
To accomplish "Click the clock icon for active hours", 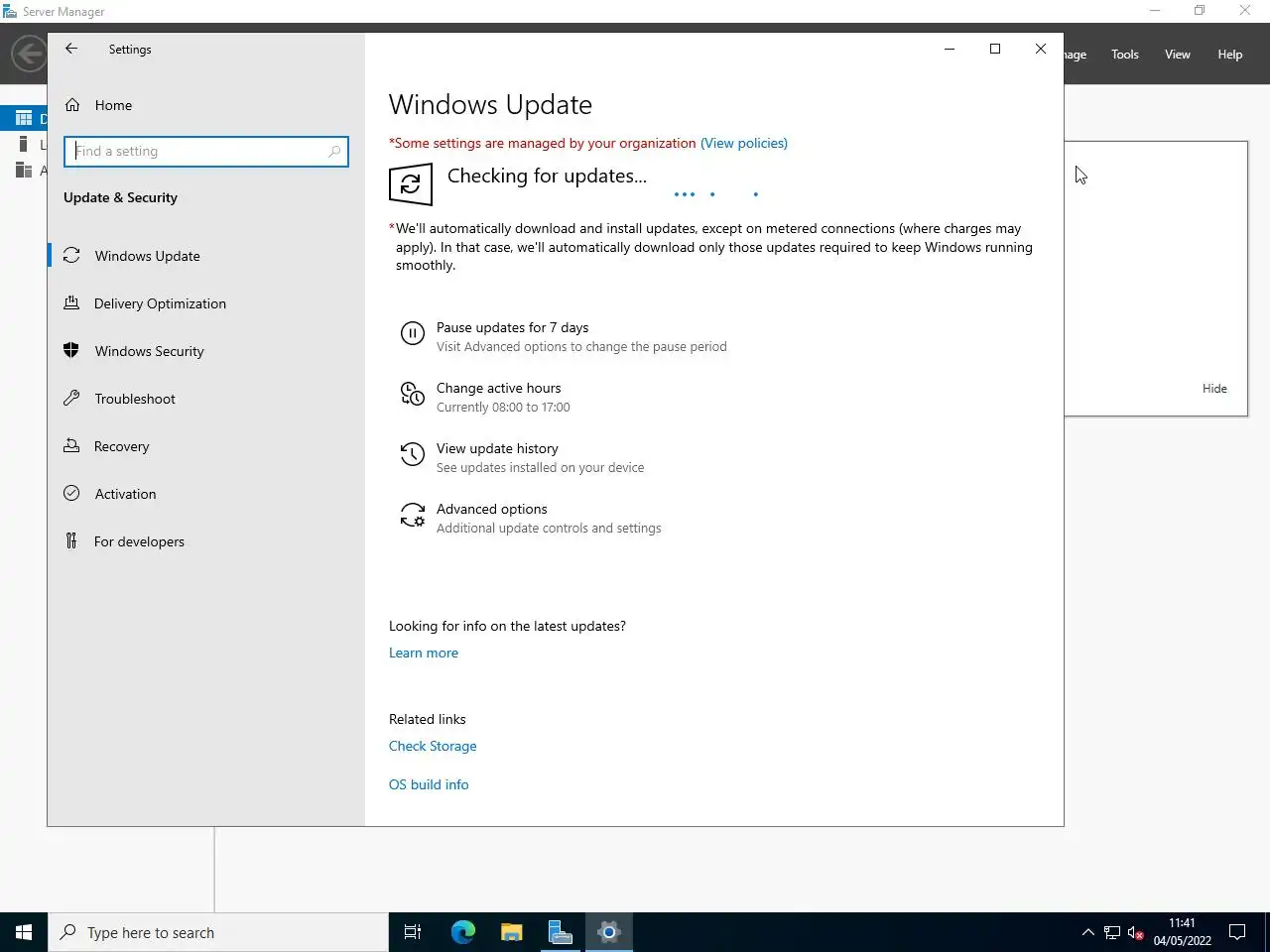I will point(412,394).
